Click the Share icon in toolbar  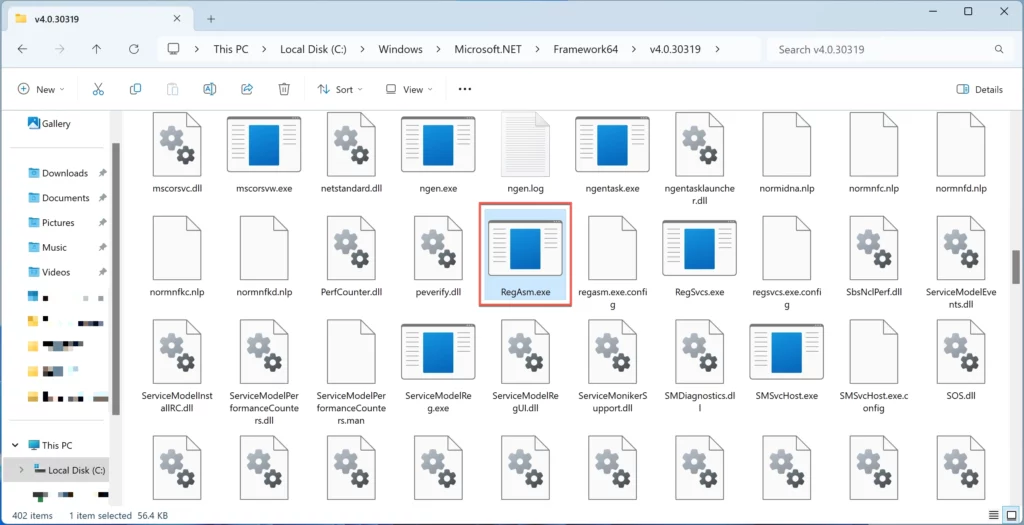(x=247, y=89)
